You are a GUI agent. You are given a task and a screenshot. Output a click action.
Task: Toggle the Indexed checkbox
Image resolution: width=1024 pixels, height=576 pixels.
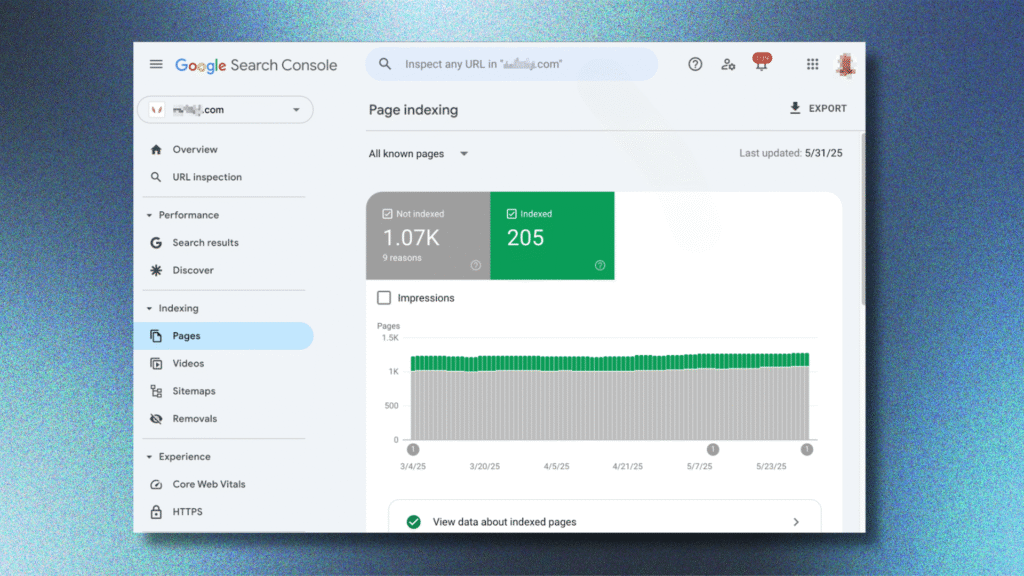point(511,214)
